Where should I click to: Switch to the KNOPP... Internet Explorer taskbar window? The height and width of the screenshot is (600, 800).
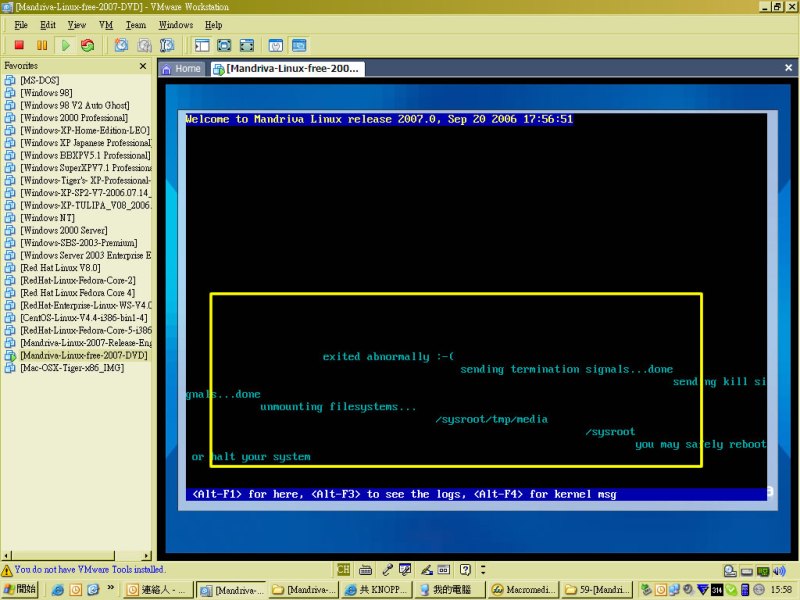coord(377,590)
